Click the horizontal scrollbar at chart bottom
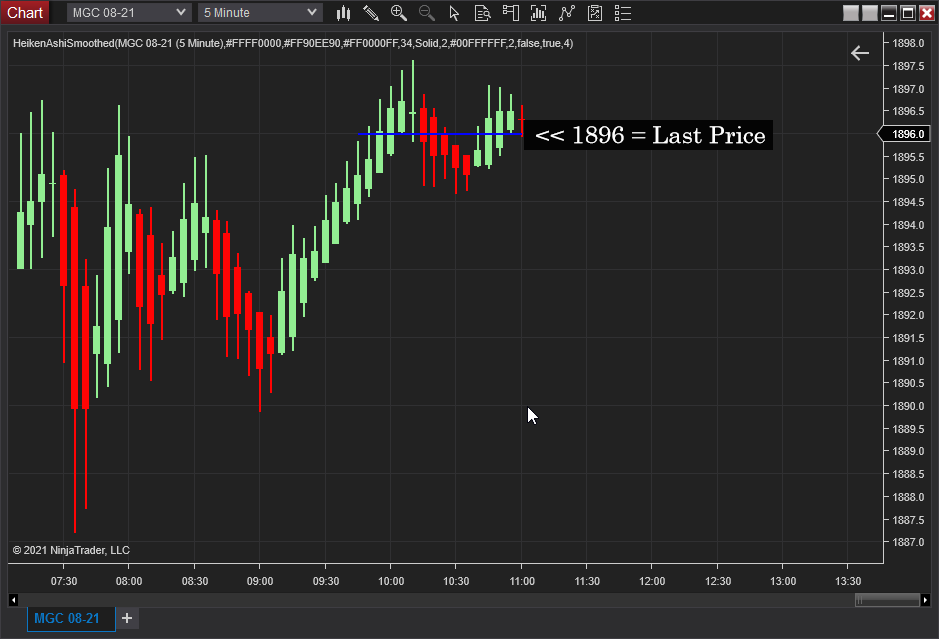 coord(890,599)
